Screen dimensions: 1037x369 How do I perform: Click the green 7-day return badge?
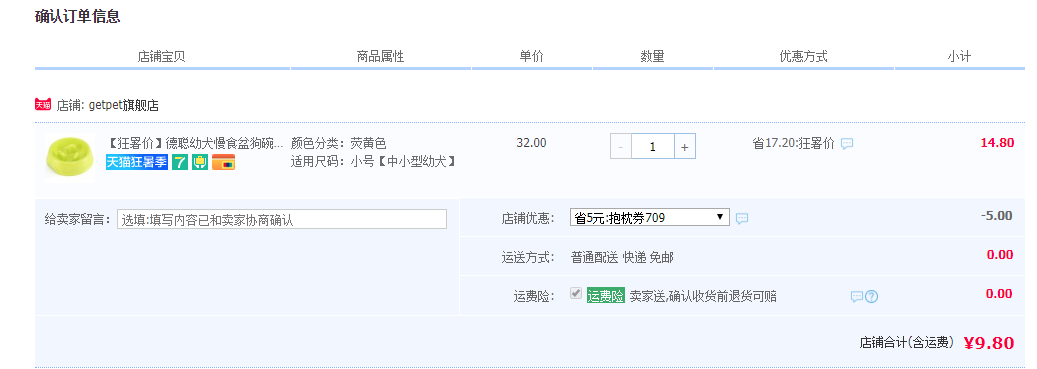[180, 162]
